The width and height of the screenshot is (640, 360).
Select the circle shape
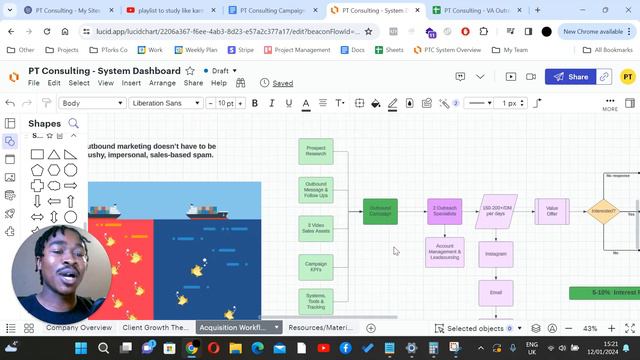(70, 217)
